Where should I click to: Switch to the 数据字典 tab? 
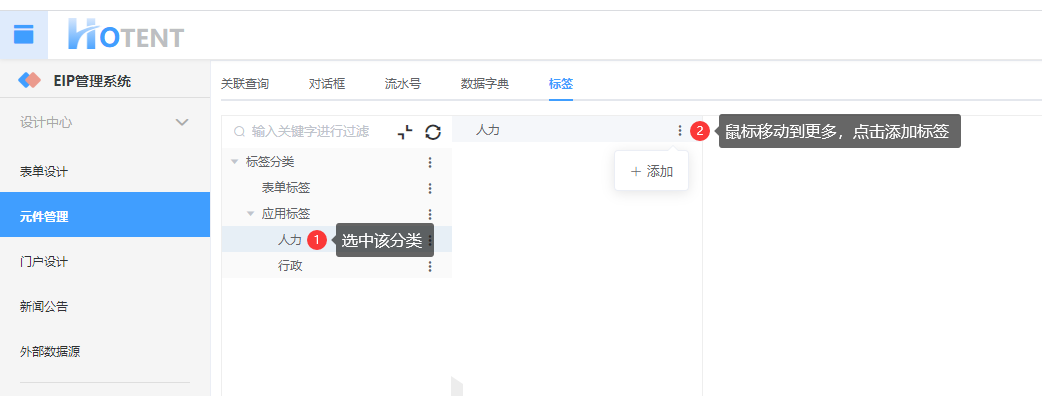point(484,84)
